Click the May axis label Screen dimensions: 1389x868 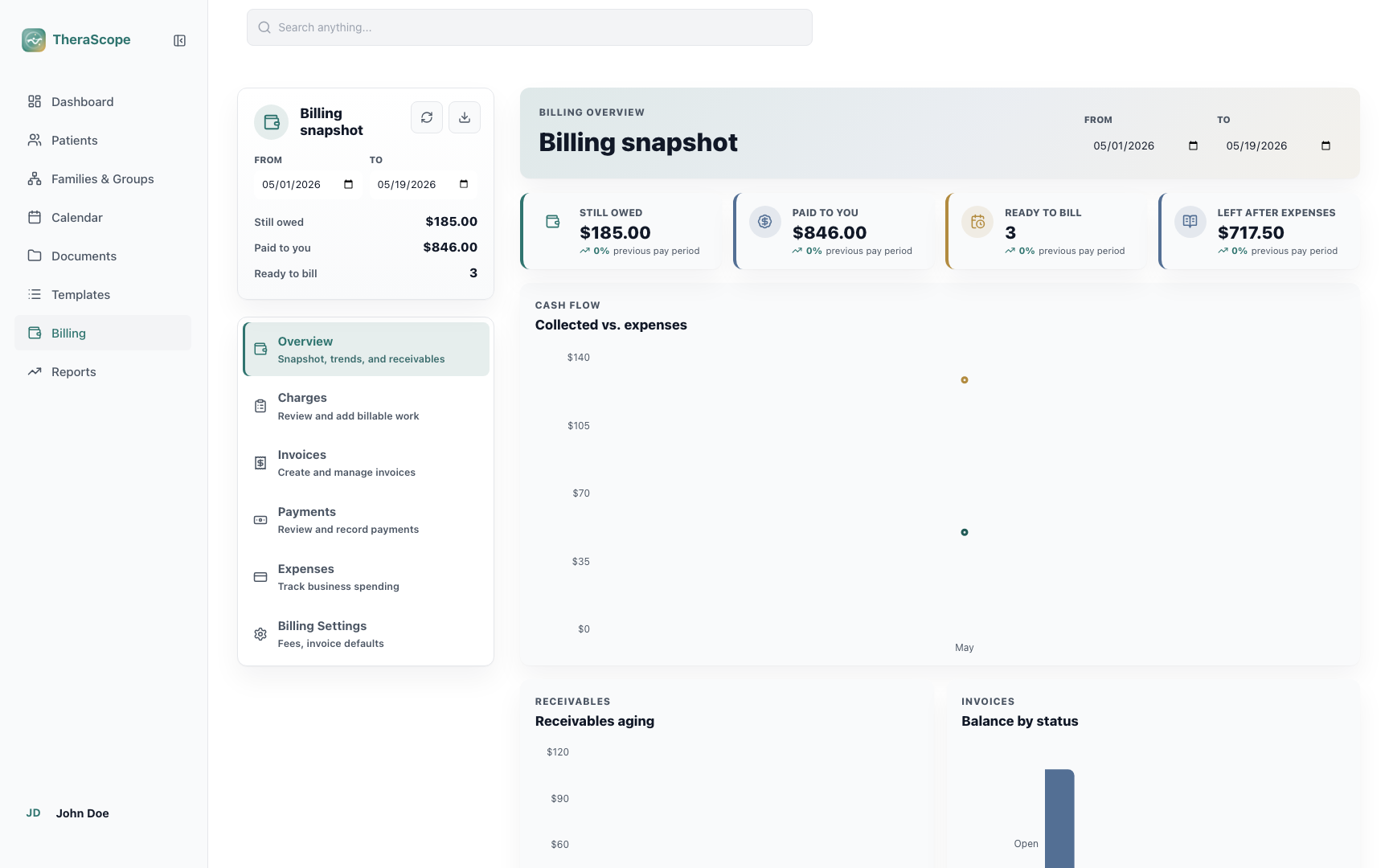[965, 648]
